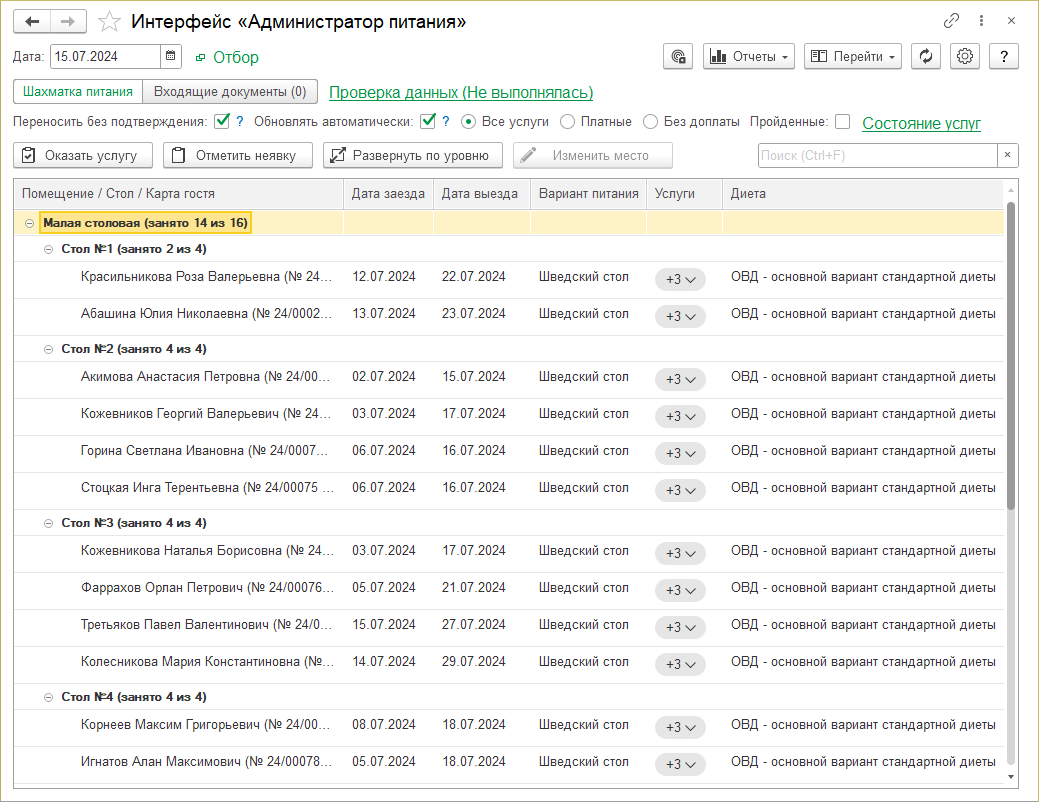Viewport: 1039px width, 802px height.
Task: Click the 'Поиск (Ctrl+F)' search field
Action: click(876, 155)
